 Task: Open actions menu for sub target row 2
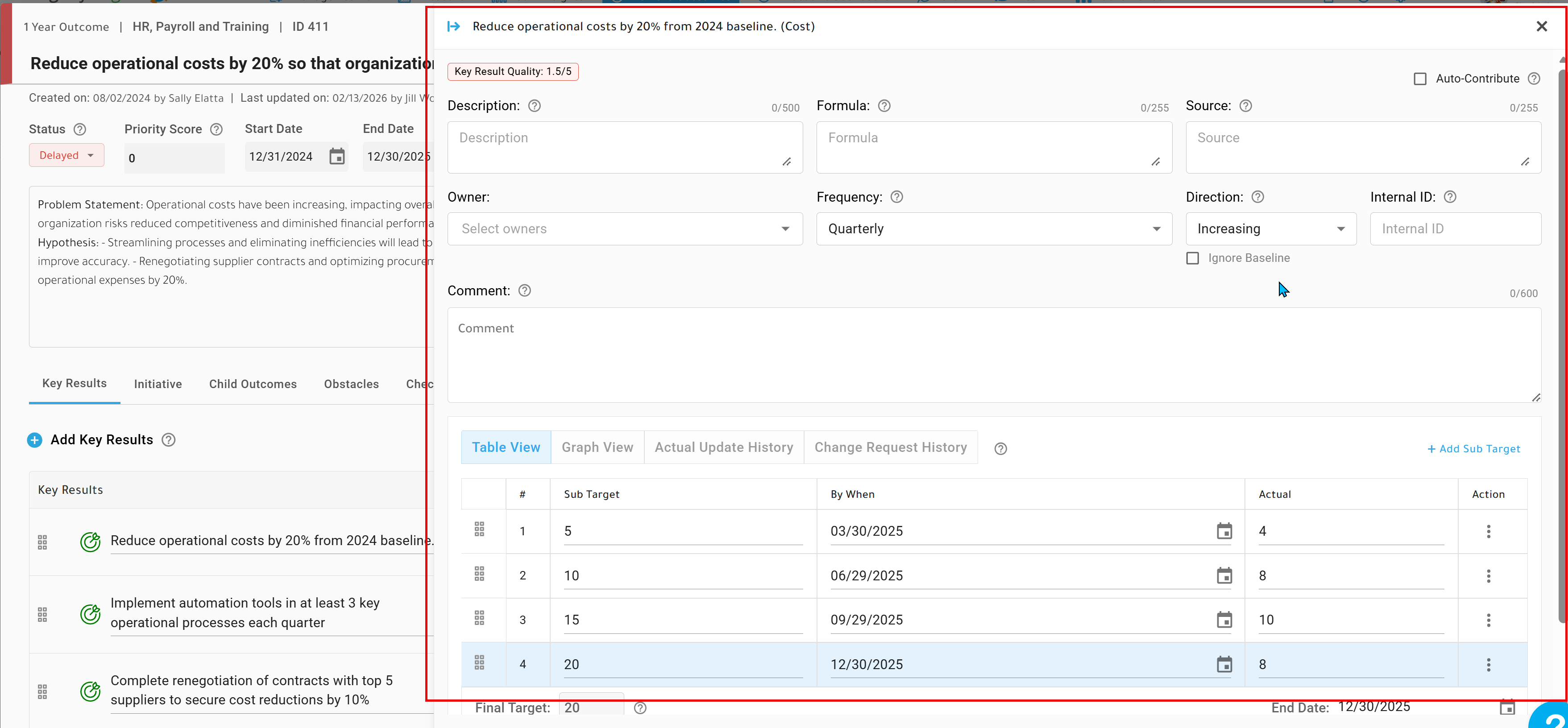(x=1488, y=576)
